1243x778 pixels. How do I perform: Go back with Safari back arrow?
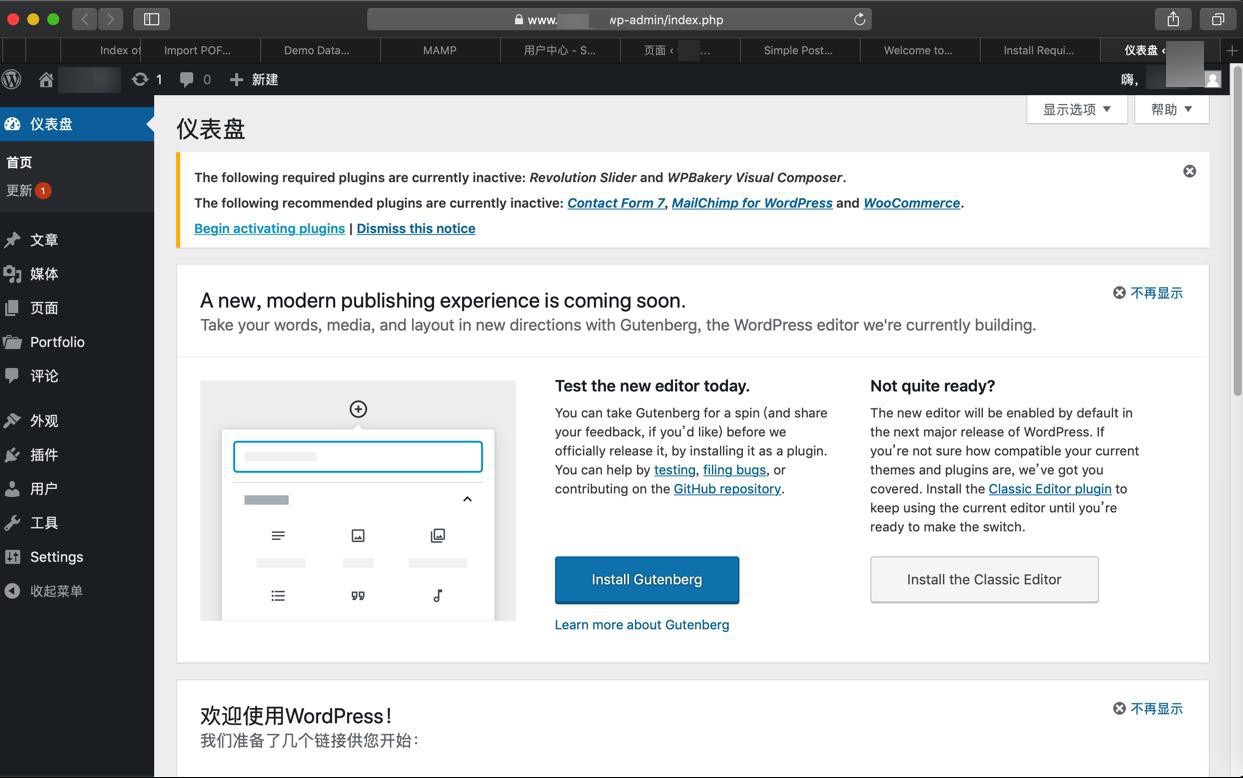tap(85, 19)
